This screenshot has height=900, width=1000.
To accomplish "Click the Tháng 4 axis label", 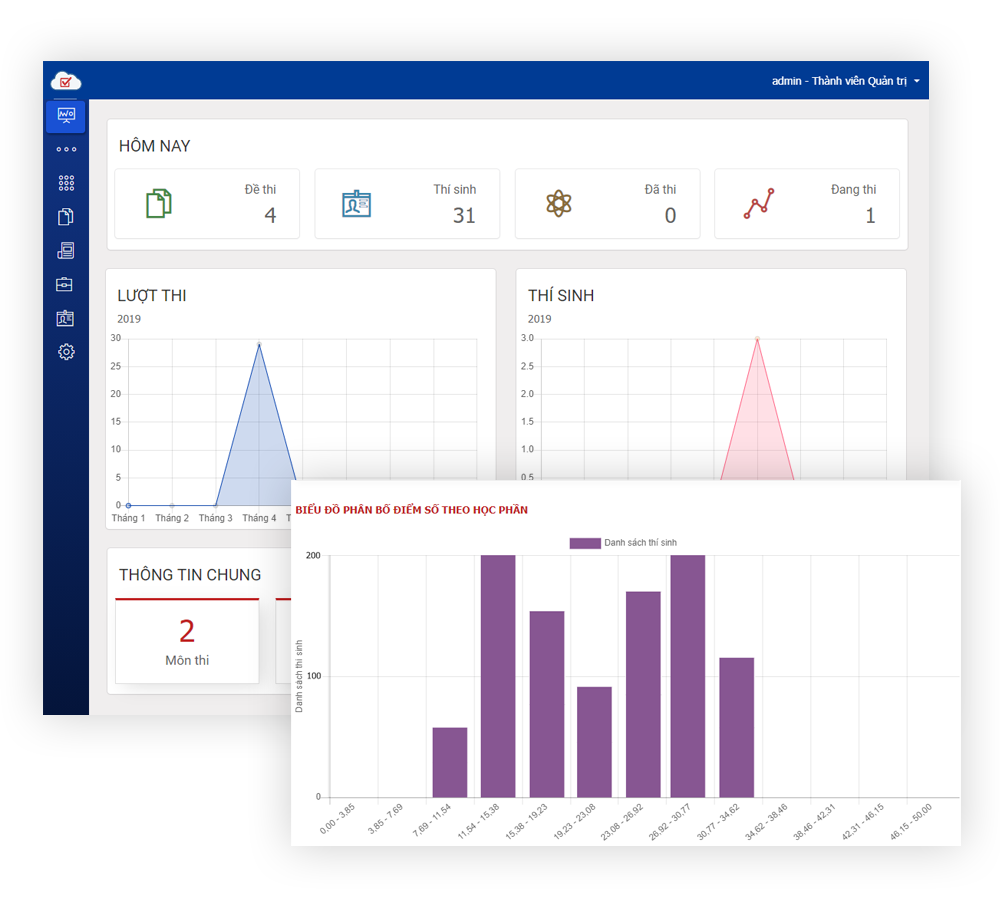I will pyautogui.click(x=259, y=518).
